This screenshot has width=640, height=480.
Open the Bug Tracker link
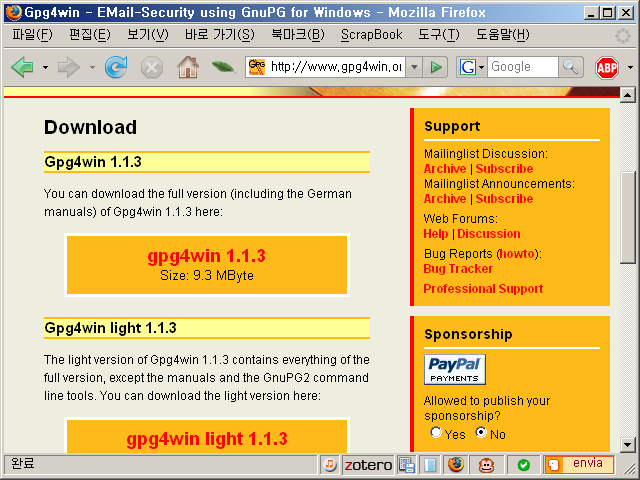tap(458, 269)
